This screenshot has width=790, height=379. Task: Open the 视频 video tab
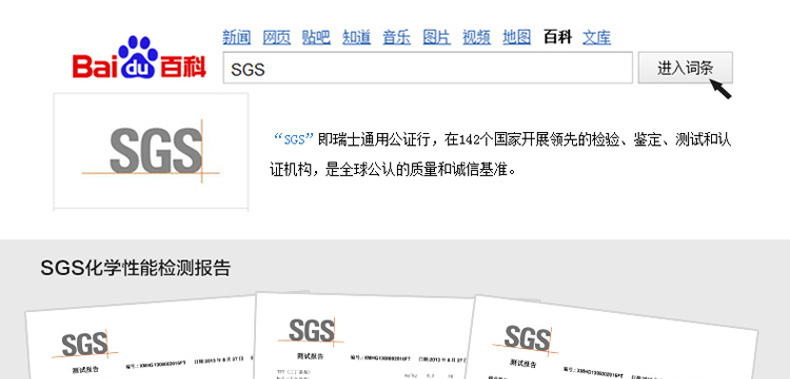[x=477, y=37]
